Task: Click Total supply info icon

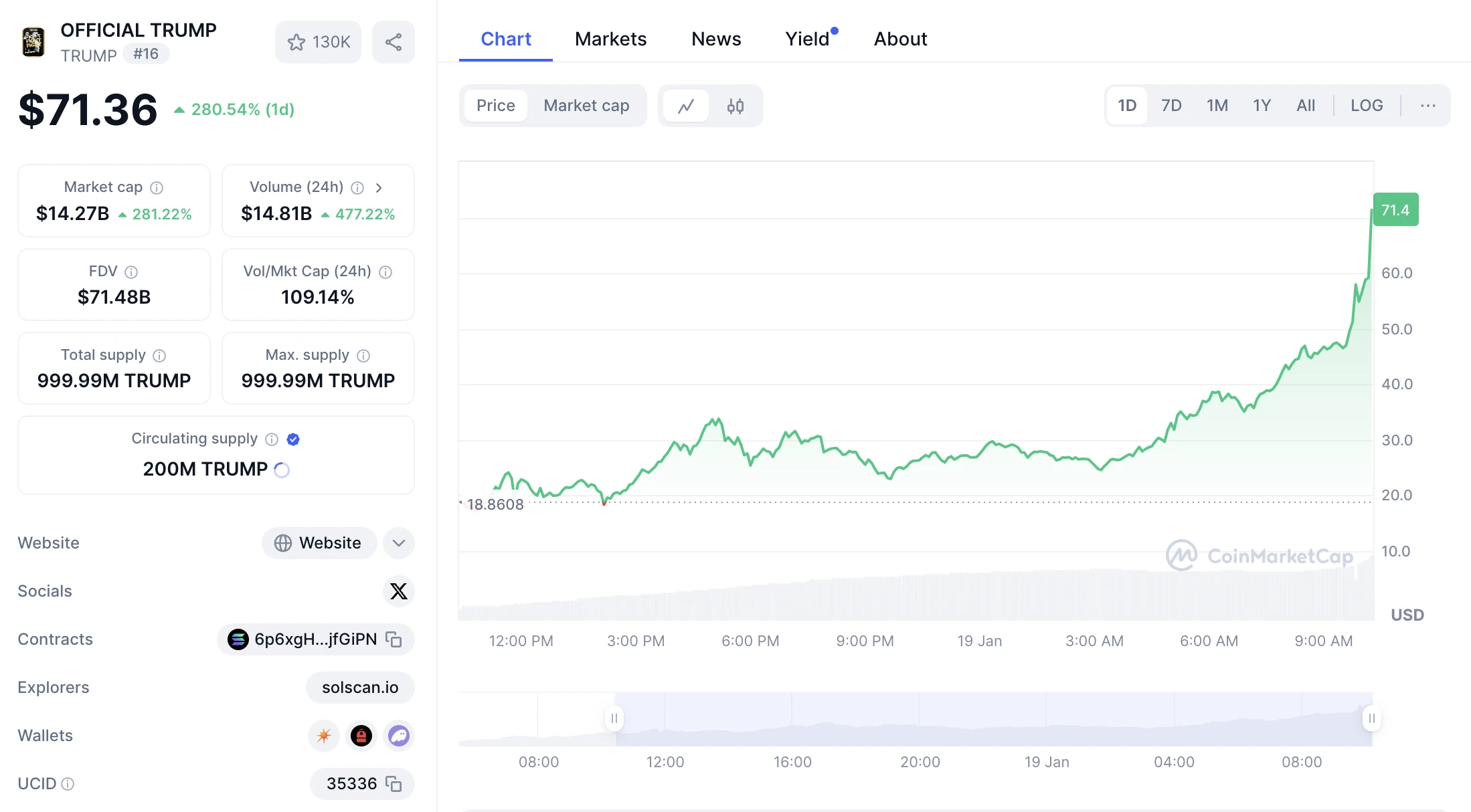Action: [159, 356]
